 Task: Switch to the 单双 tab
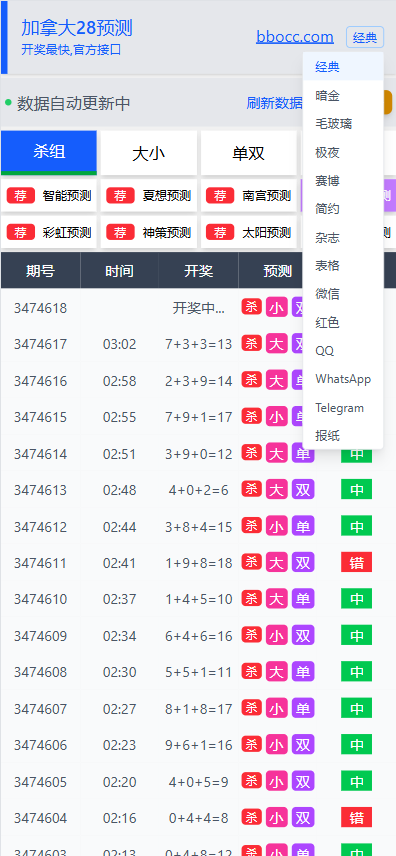click(x=249, y=153)
